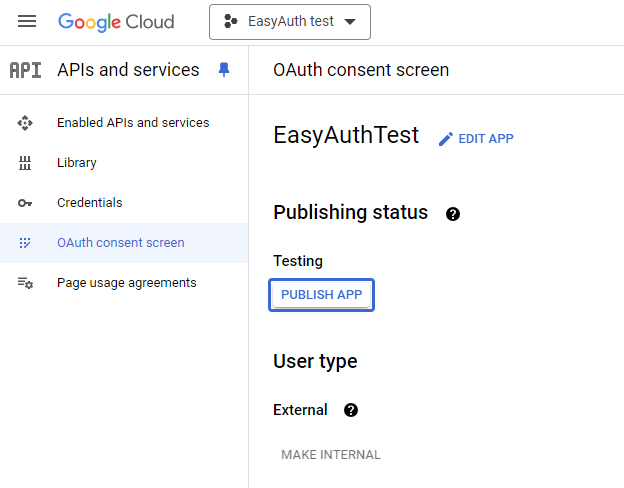
Task: Unpin the APIs and services panel
Action: pyautogui.click(x=224, y=70)
